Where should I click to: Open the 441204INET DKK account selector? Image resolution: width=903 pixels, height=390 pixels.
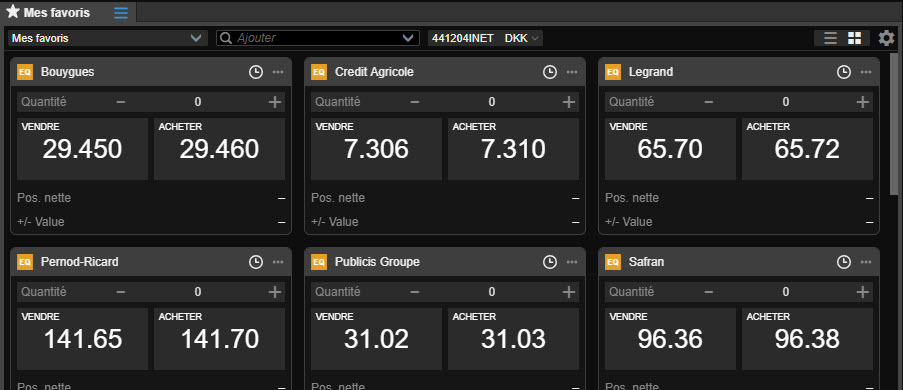click(485, 39)
